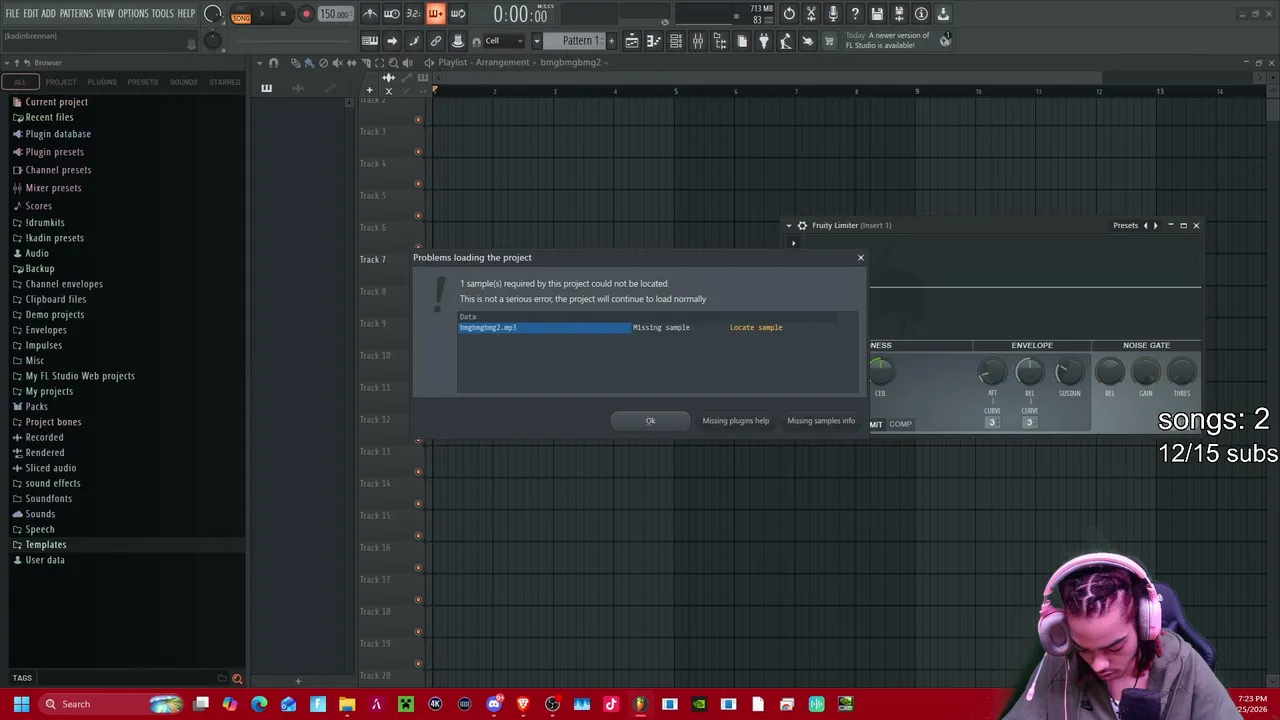Click the microphone one-click recording icon
The image size is (1280, 720).
[x=833, y=14]
